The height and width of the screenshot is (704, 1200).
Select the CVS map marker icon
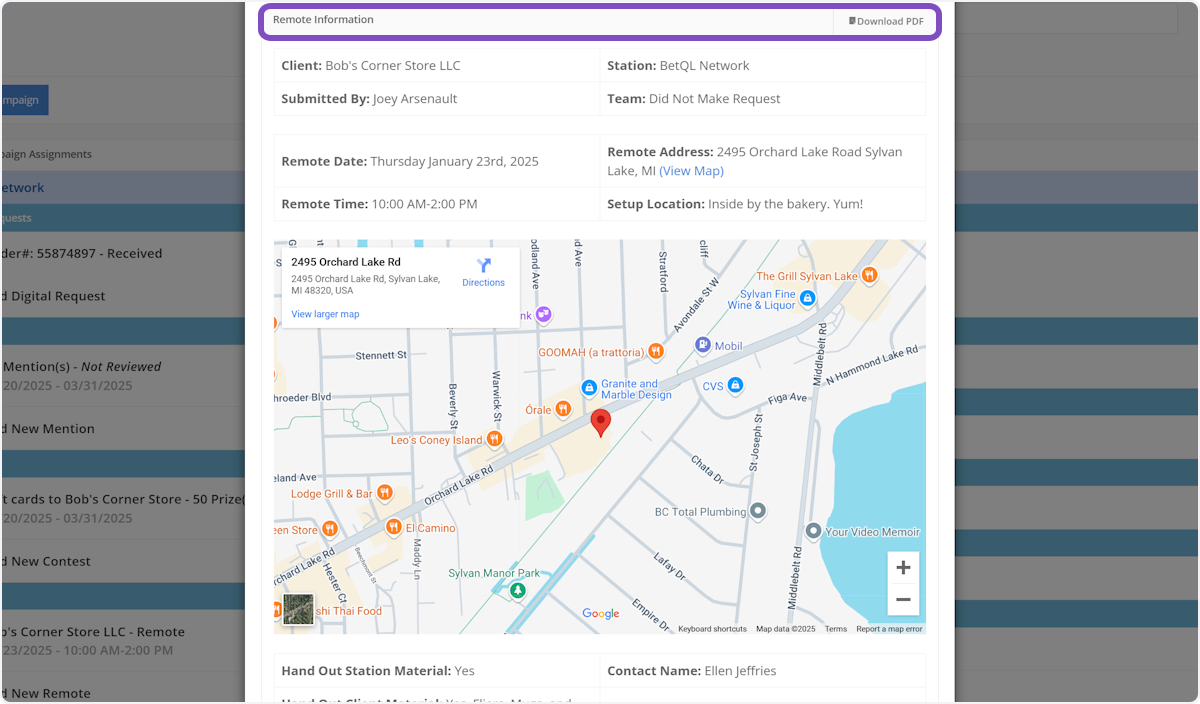736,385
